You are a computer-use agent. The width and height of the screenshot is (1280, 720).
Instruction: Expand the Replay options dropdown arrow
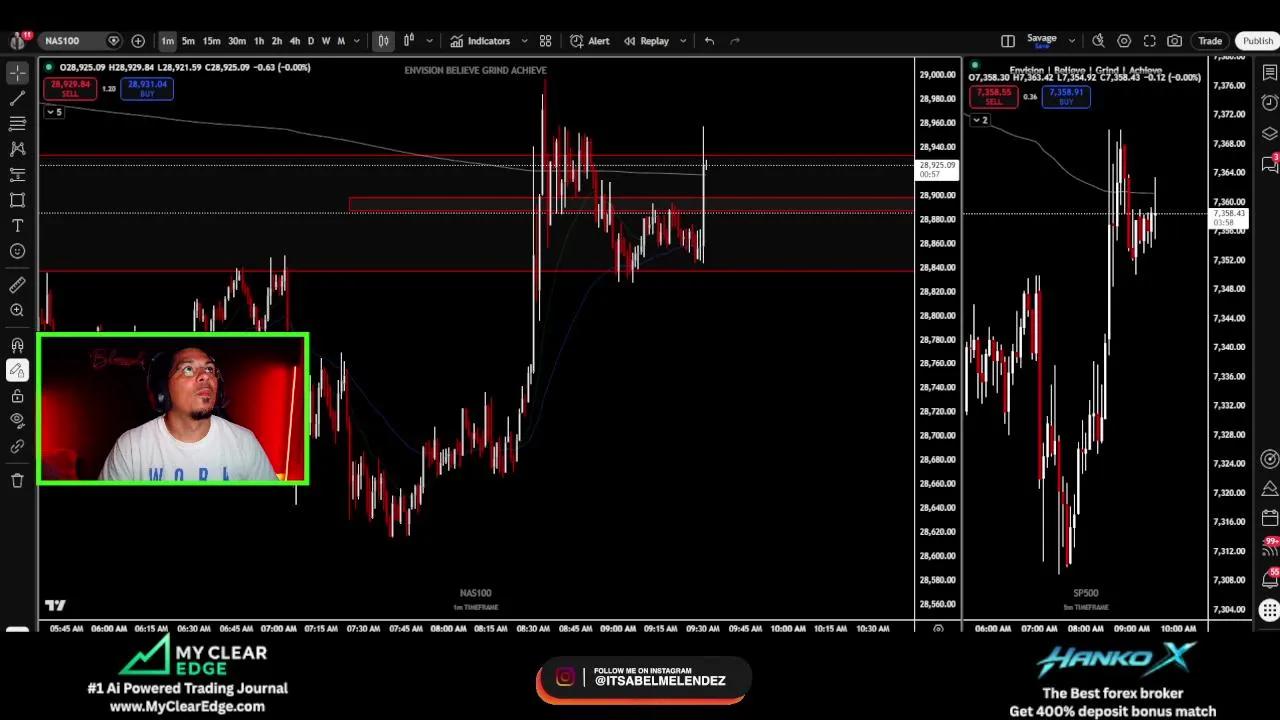tap(683, 41)
